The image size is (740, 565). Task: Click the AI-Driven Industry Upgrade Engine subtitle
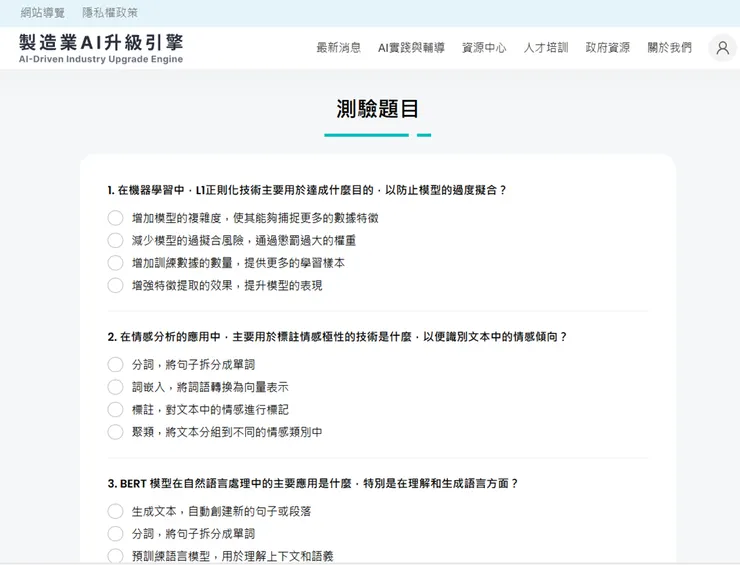coord(101,59)
